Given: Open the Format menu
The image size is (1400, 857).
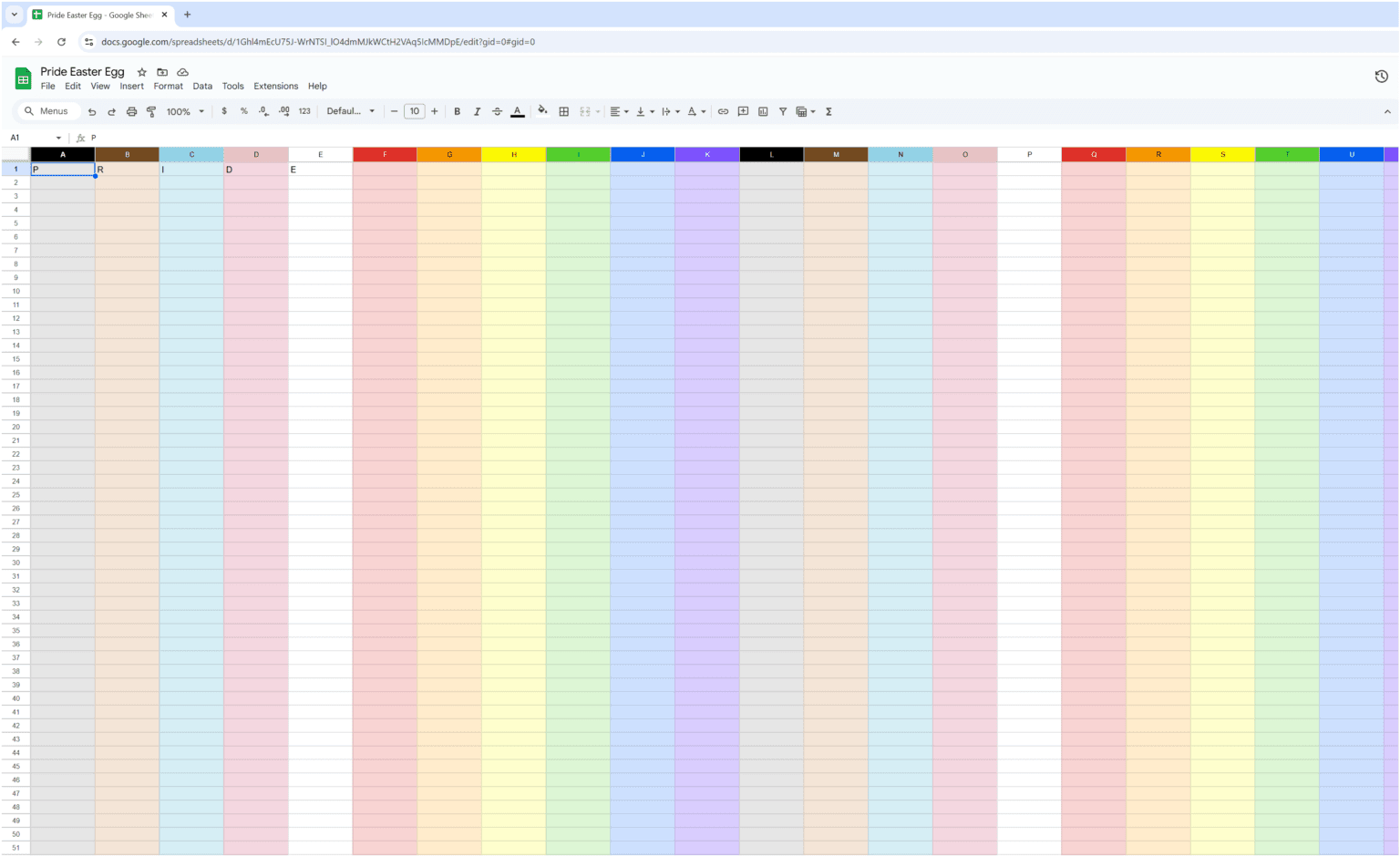Looking at the screenshot, I should [x=168, y=87].
